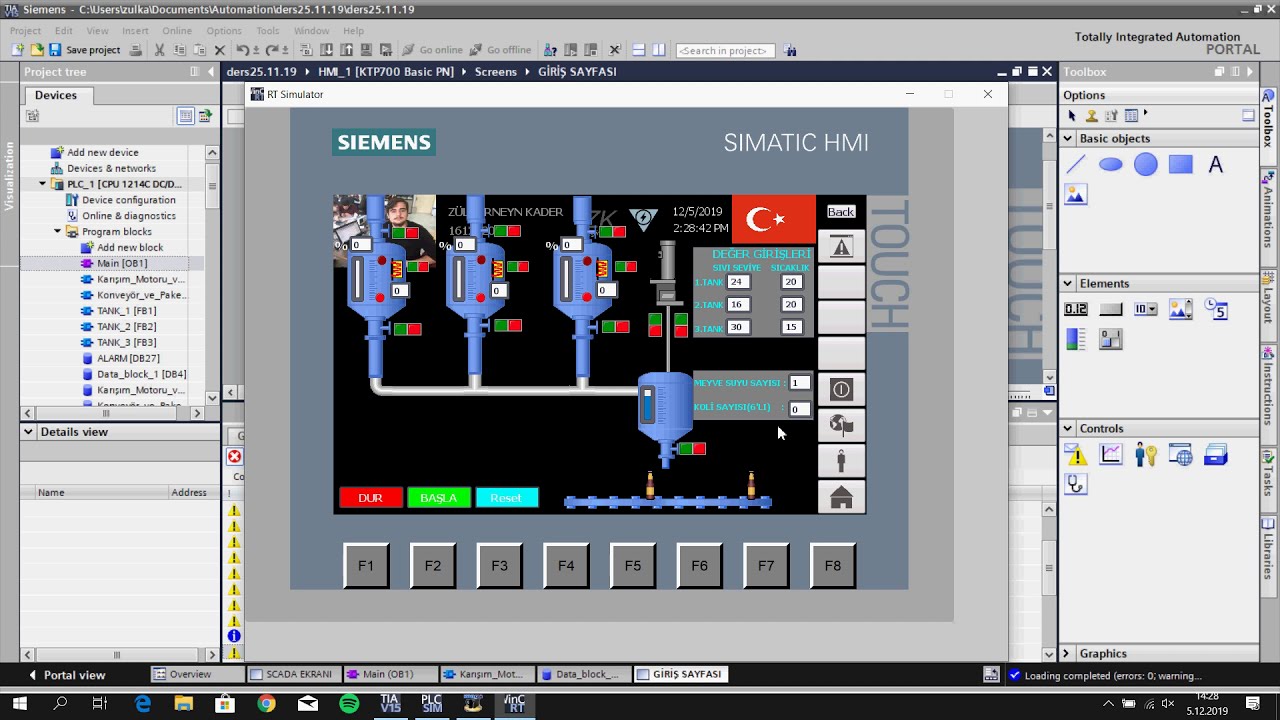Collapse the Details view panel
1280x720 pixels.
click(29, 432)
